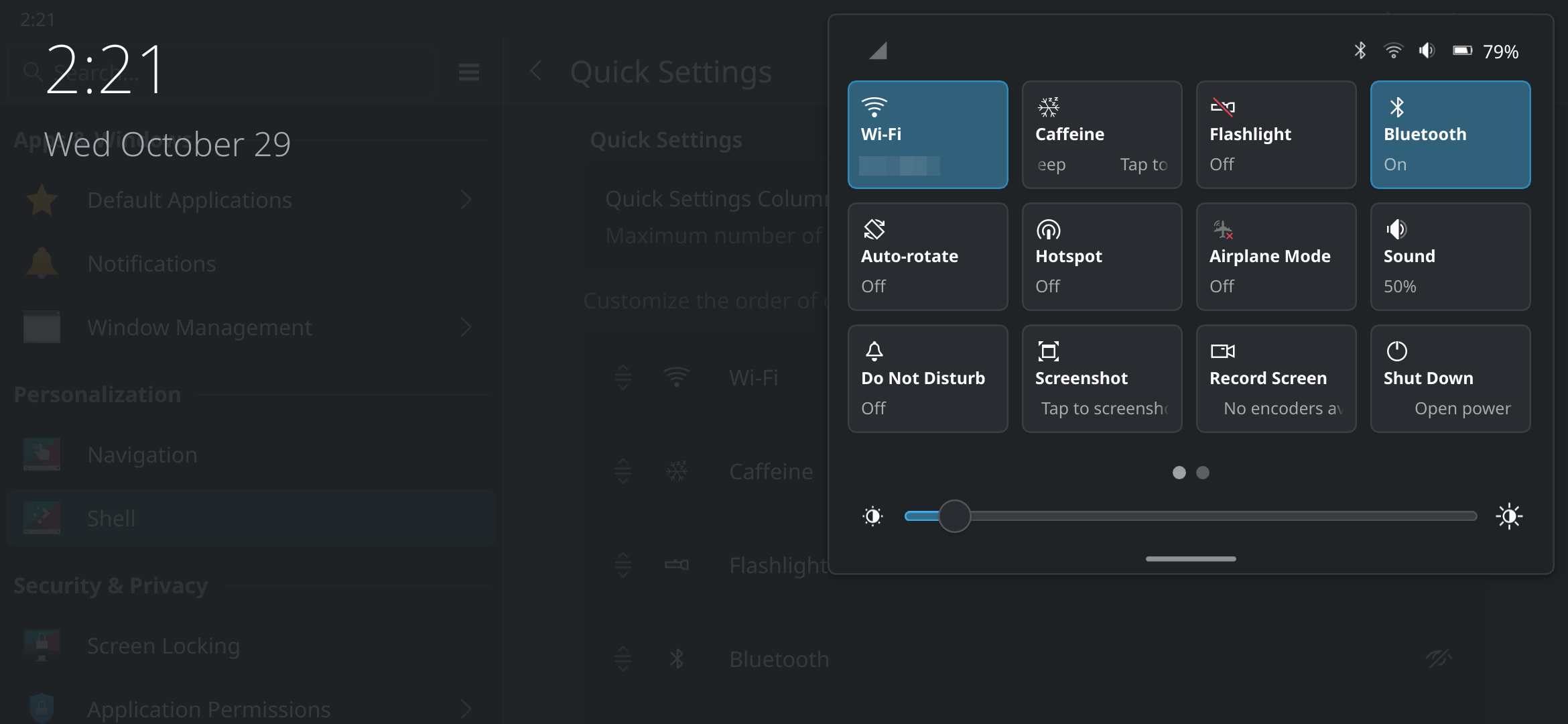Tap the Screenshot tile to take a screenshot
Image resolution: width=1568 pixels, height=724 pixels.
pos(1102,378)
